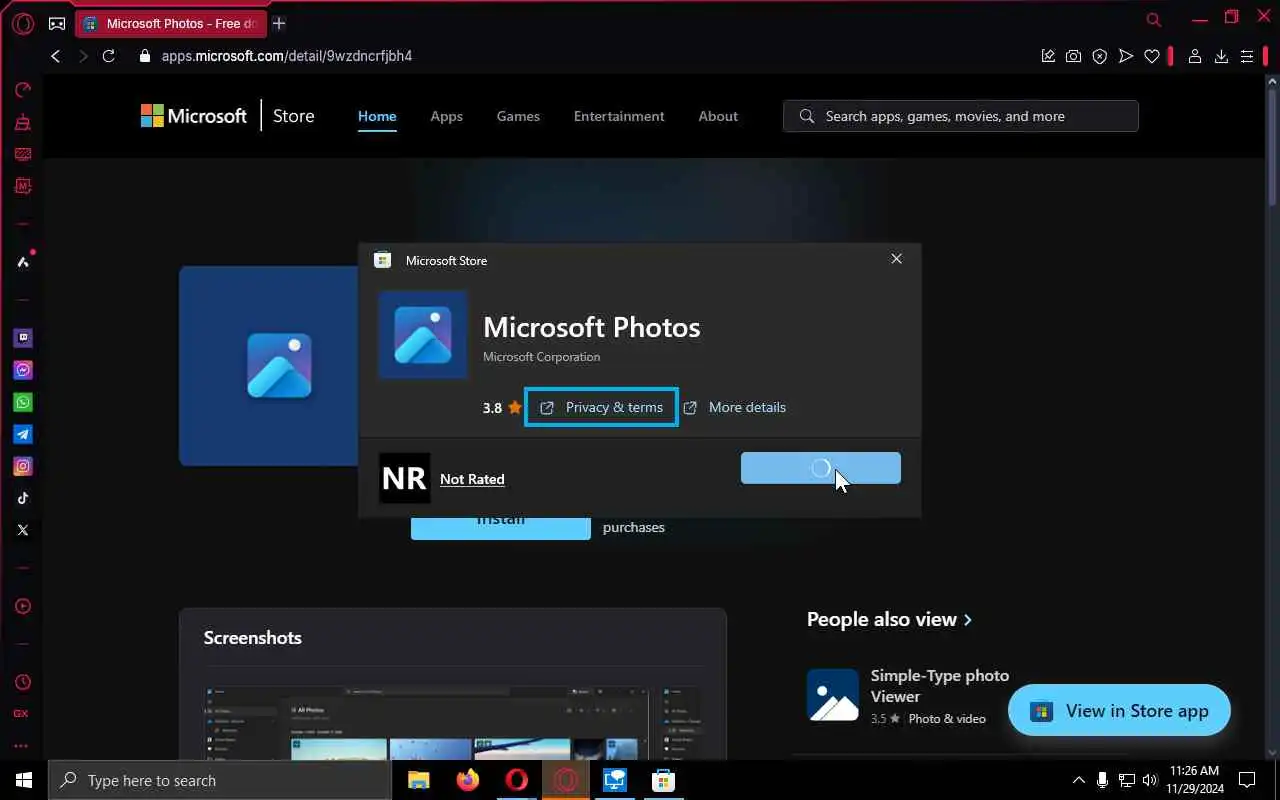Open GX icon in the sidebar
1280x800 pixels.
[22, 714]
